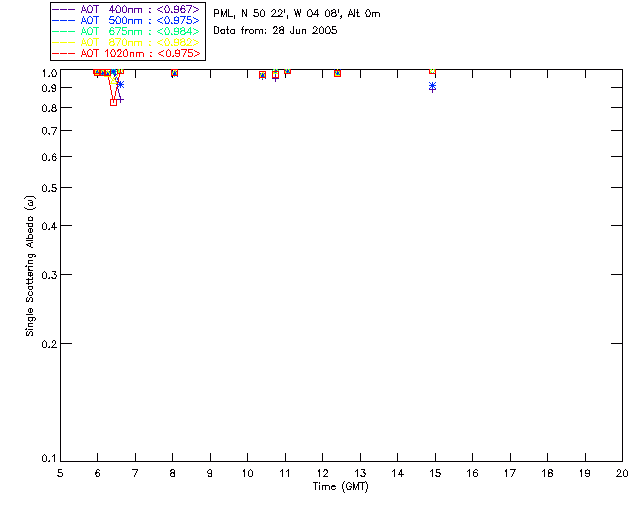This screenshot has width=640, height=512.
Task: Click the red square marker near 0.8 albedo
Action: click(x=113, y=102)
